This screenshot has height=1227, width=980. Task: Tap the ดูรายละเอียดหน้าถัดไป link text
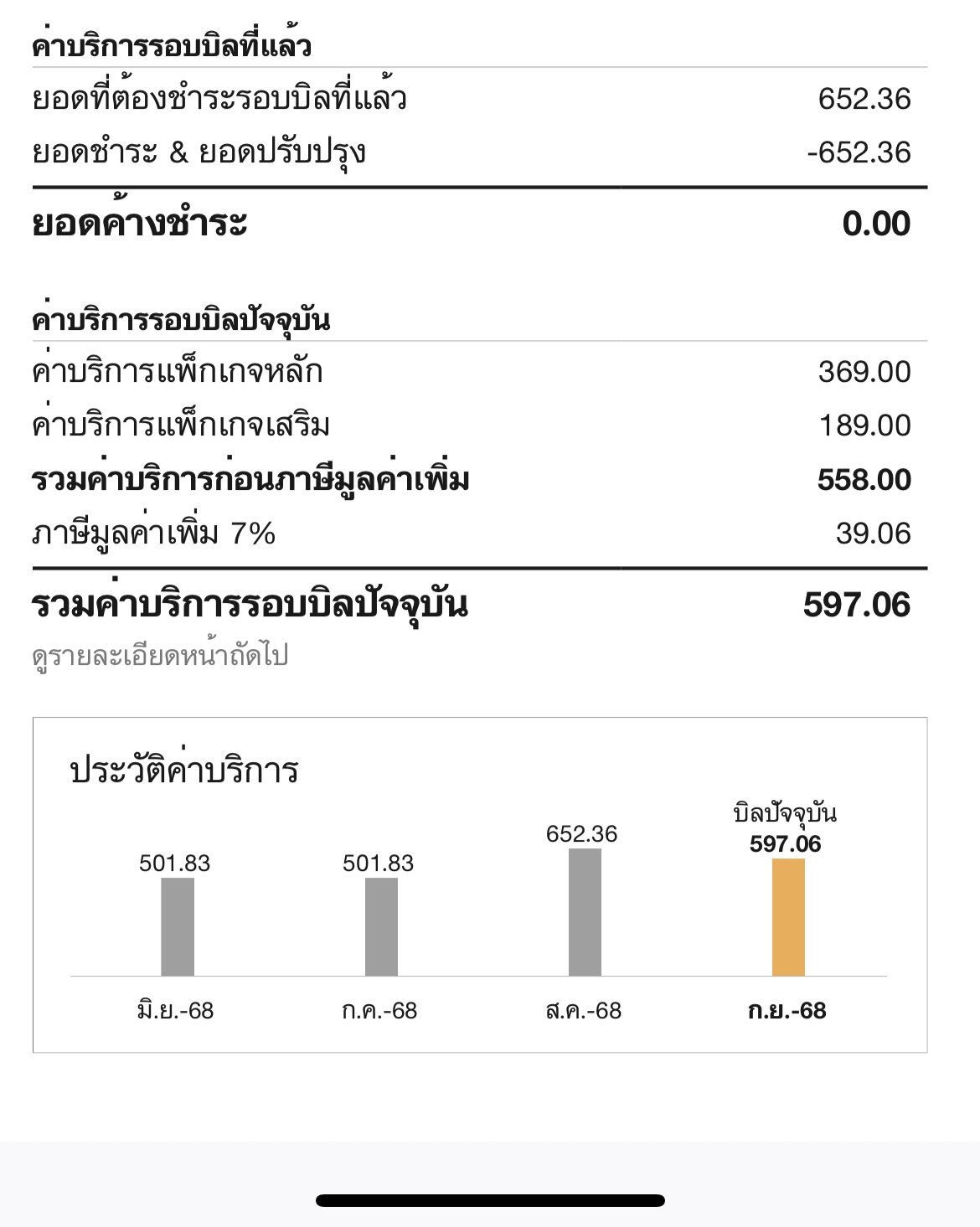(x=160, y=656)
